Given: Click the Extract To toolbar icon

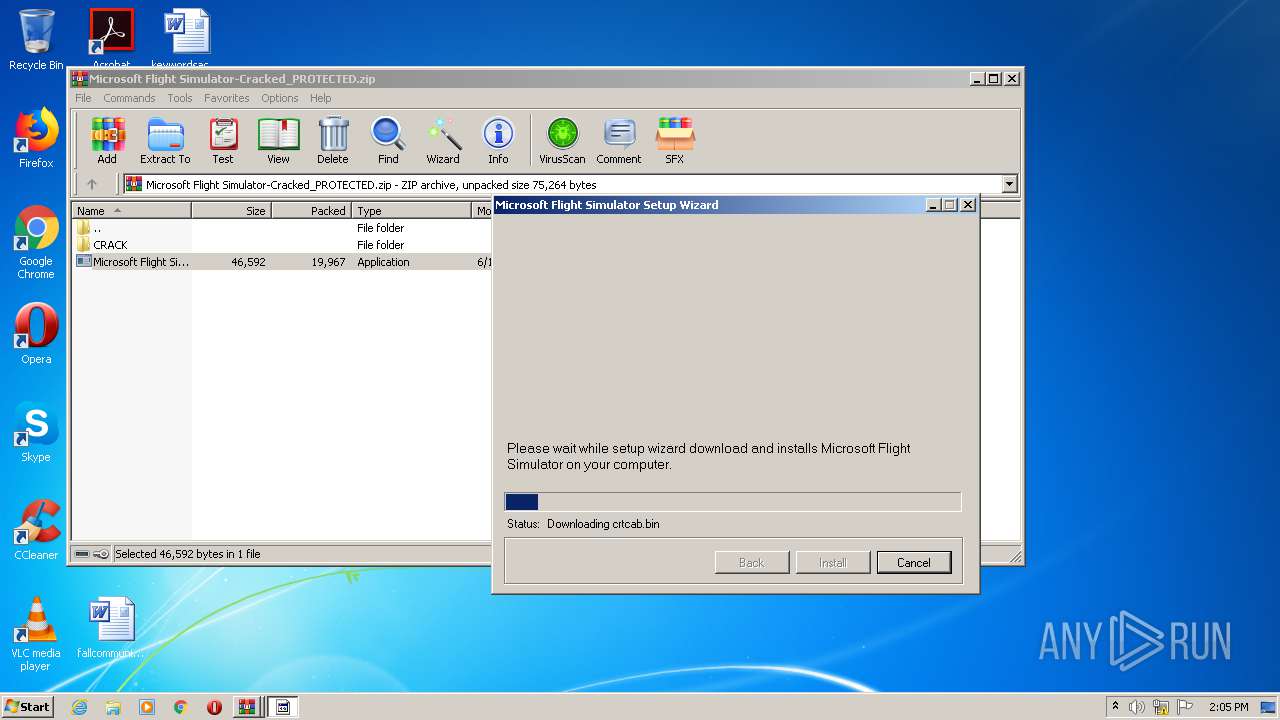Looking at the screenshot, I should (165, 140).
